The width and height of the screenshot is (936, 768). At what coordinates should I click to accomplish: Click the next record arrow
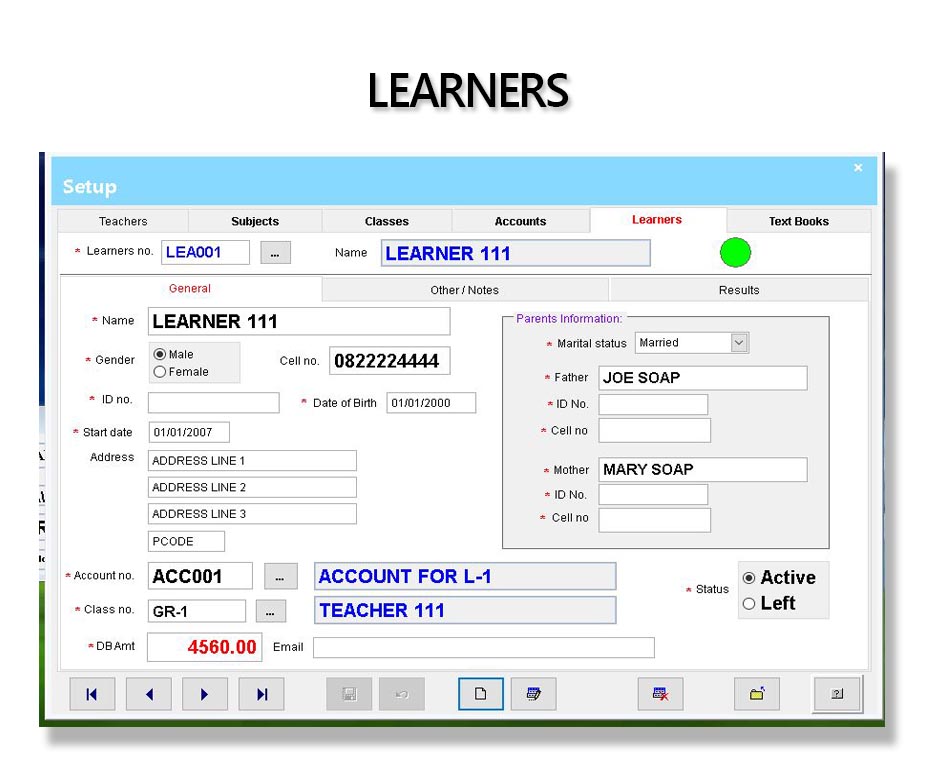coord(205,694)
